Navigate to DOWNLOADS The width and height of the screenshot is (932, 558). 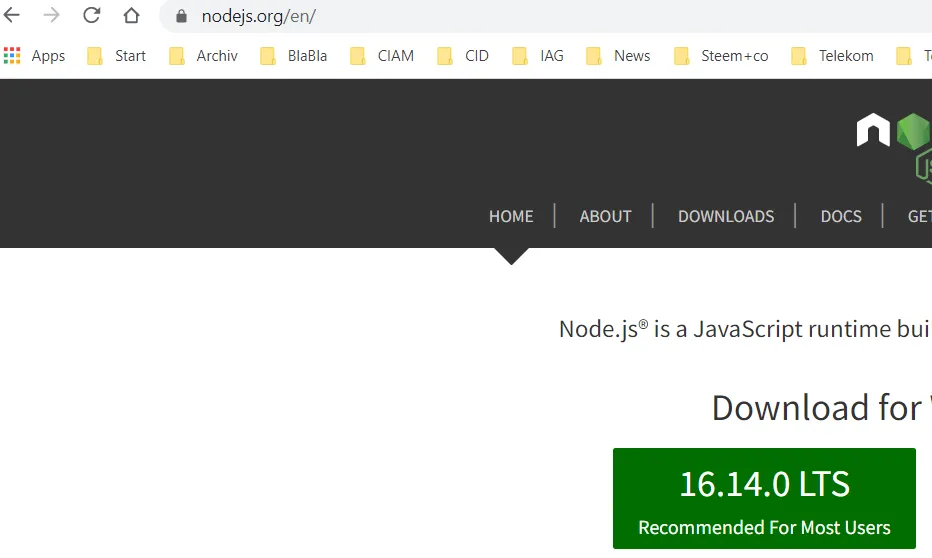pos(726,216)
